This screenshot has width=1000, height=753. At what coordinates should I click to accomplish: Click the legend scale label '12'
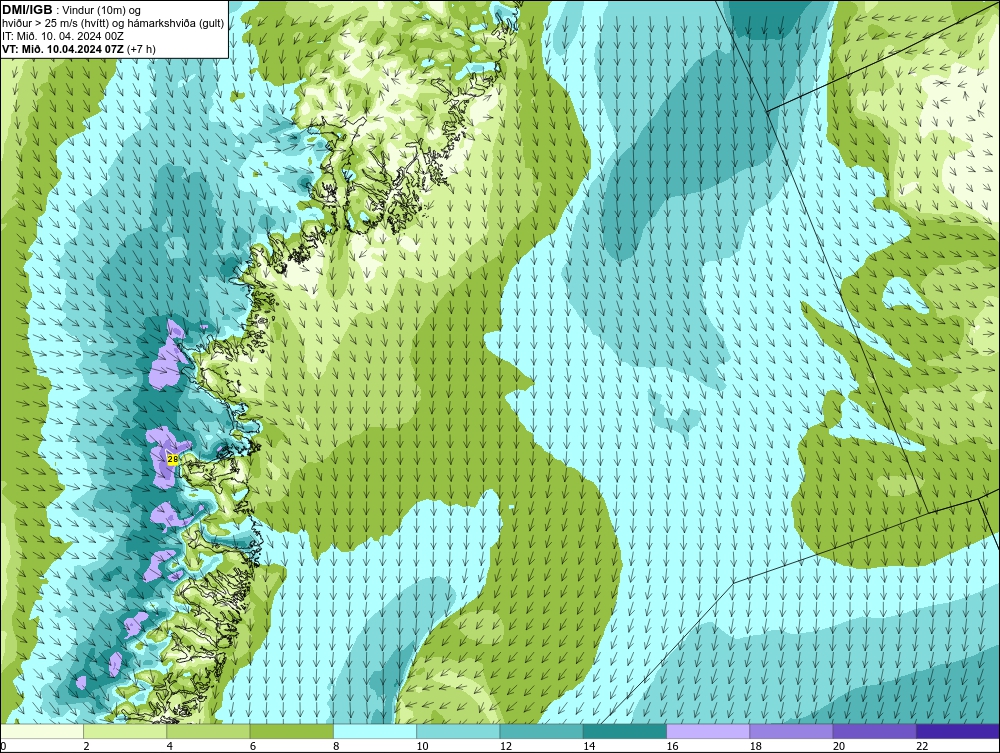pos(506,747)
